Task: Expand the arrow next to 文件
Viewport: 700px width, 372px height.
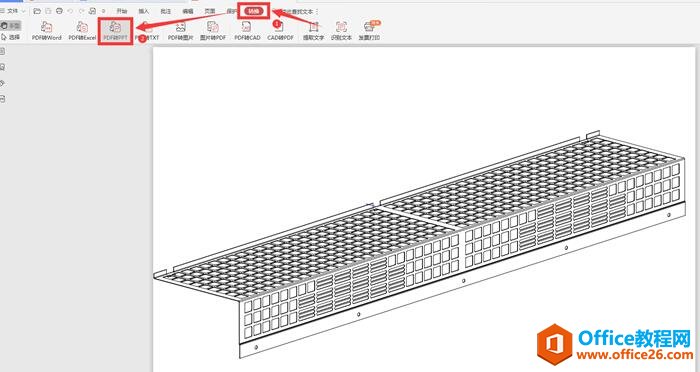Action: click(x=24, y=11)
